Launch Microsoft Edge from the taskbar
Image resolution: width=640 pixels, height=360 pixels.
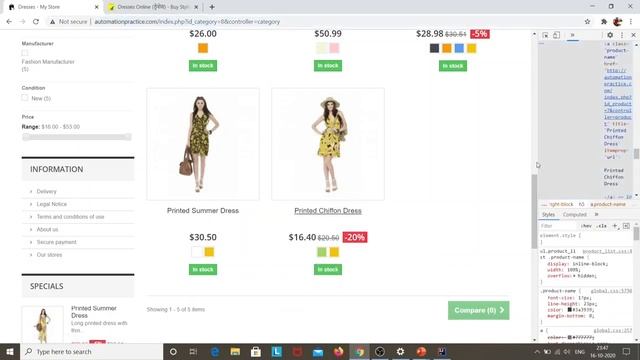tap(215, 351)
